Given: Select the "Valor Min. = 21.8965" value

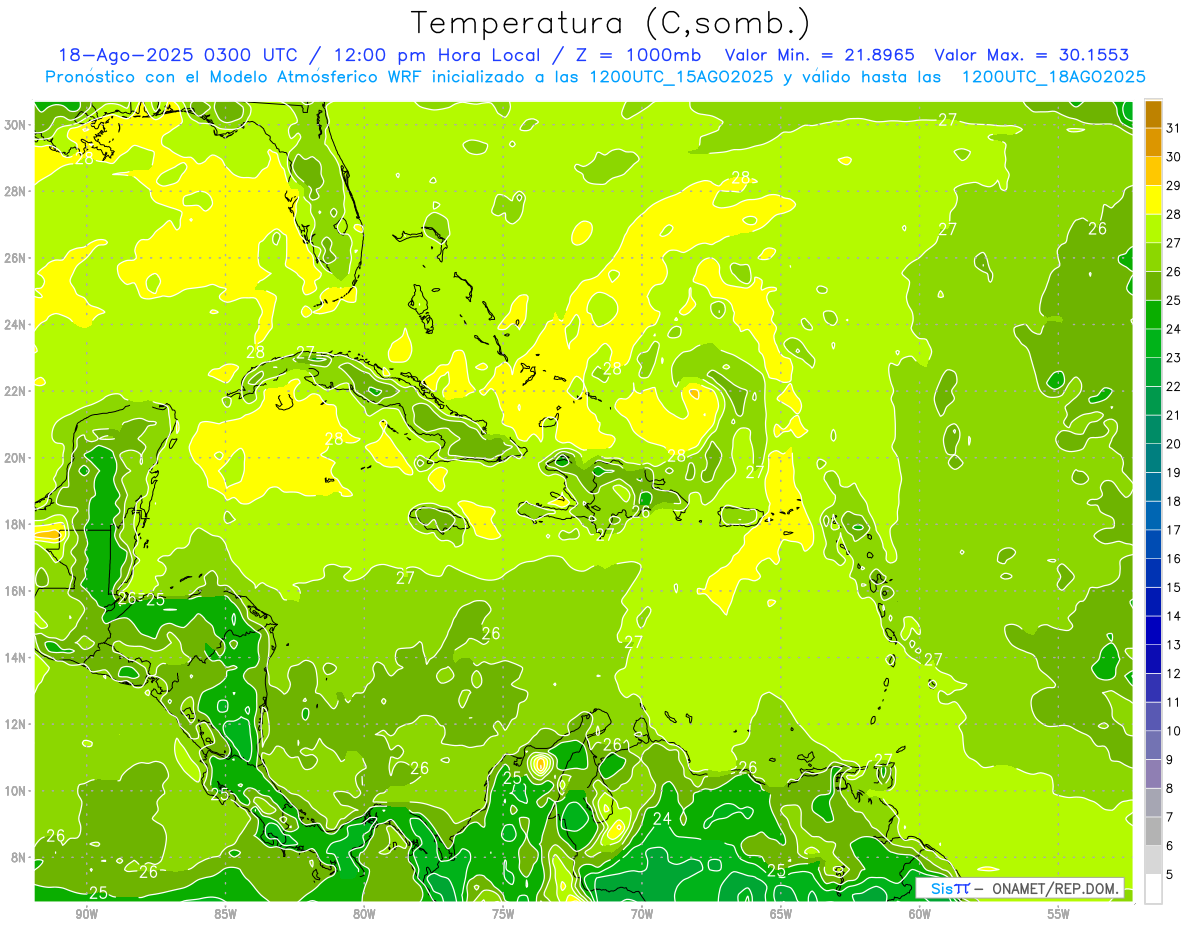Looking at the screenshot, I should click(x=820, y=55).
